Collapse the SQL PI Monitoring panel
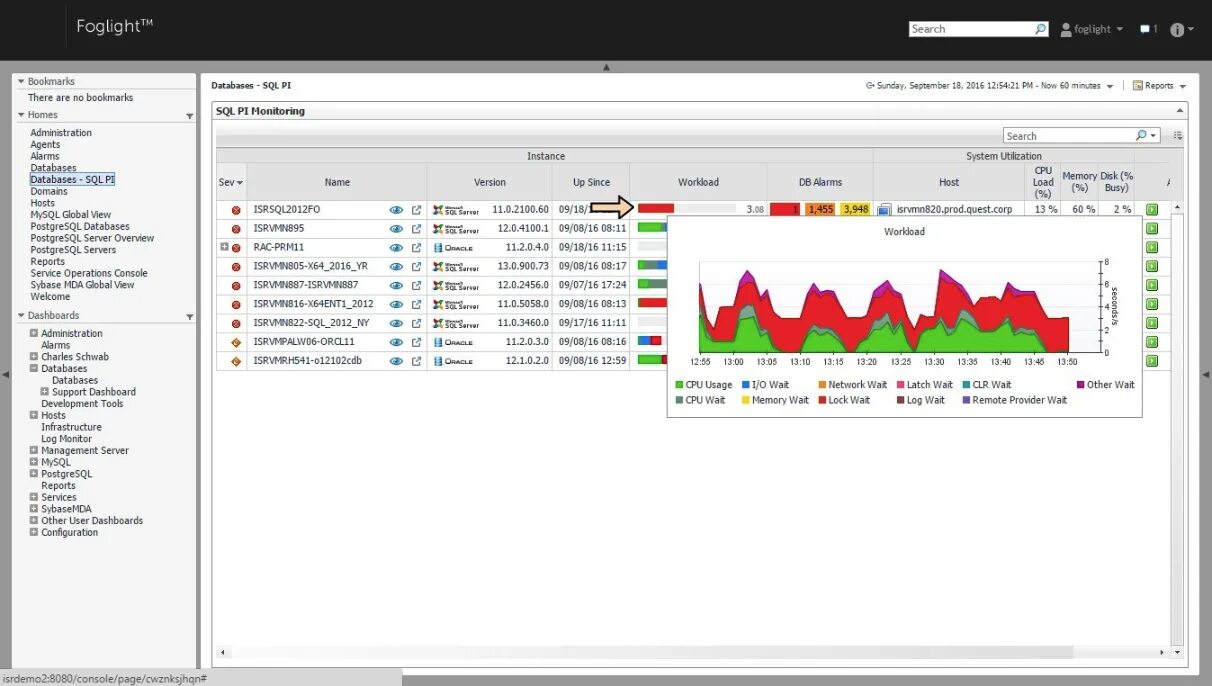The width and height of the screenshot is (1212, 686). point(1180,111)
